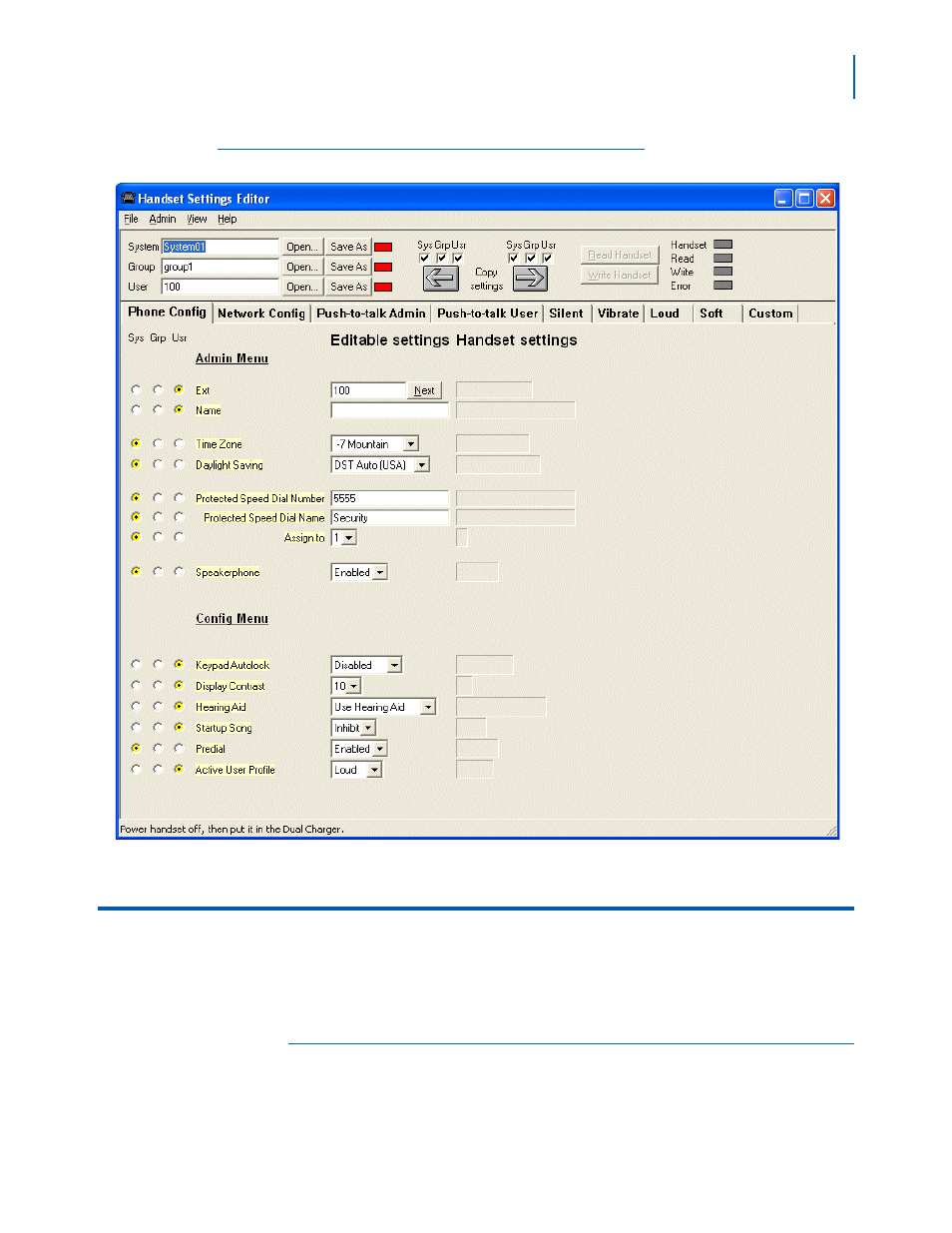Viewport: 952px width, 1233px height.
Task: Toggle Grp checkbox above the right arrow
Action: pyautogui.click(x=531, y=258)
